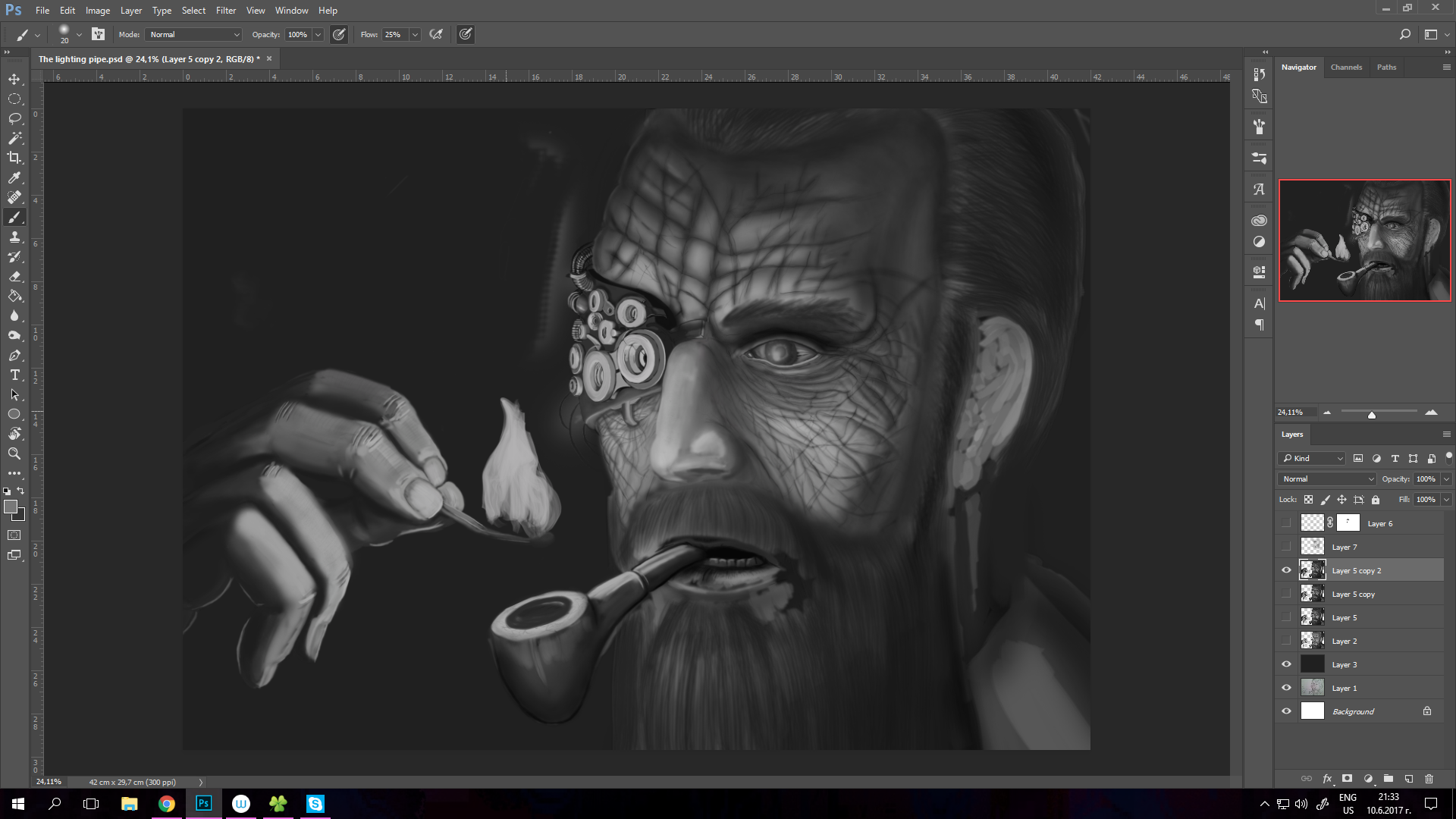Click the delete layer trash icon
Viewport: 1456px width, 819px height.
(1429, 779)
